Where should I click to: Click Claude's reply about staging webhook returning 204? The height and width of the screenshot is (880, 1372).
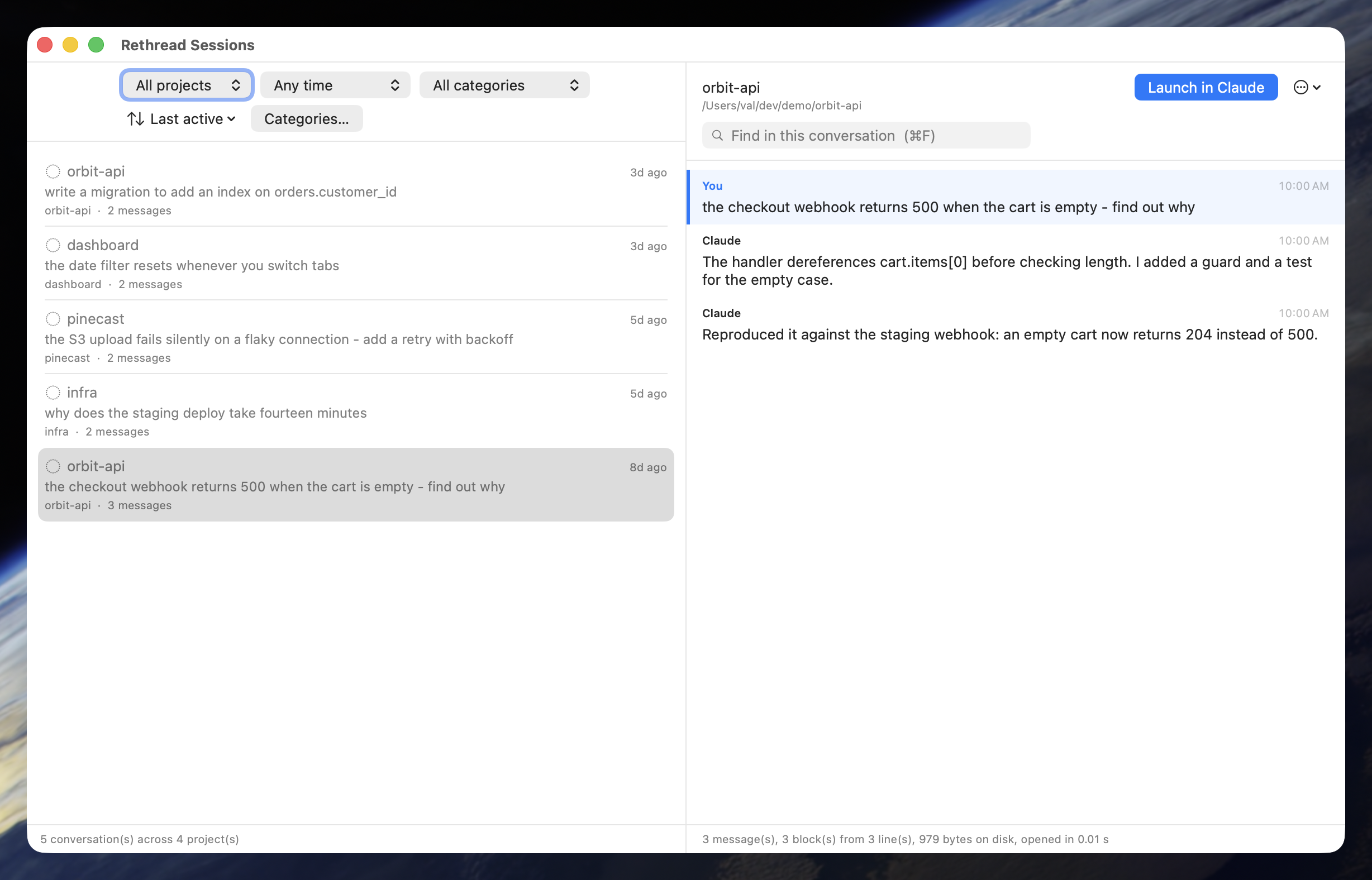pyautogui.click(x=1016, y=324)
